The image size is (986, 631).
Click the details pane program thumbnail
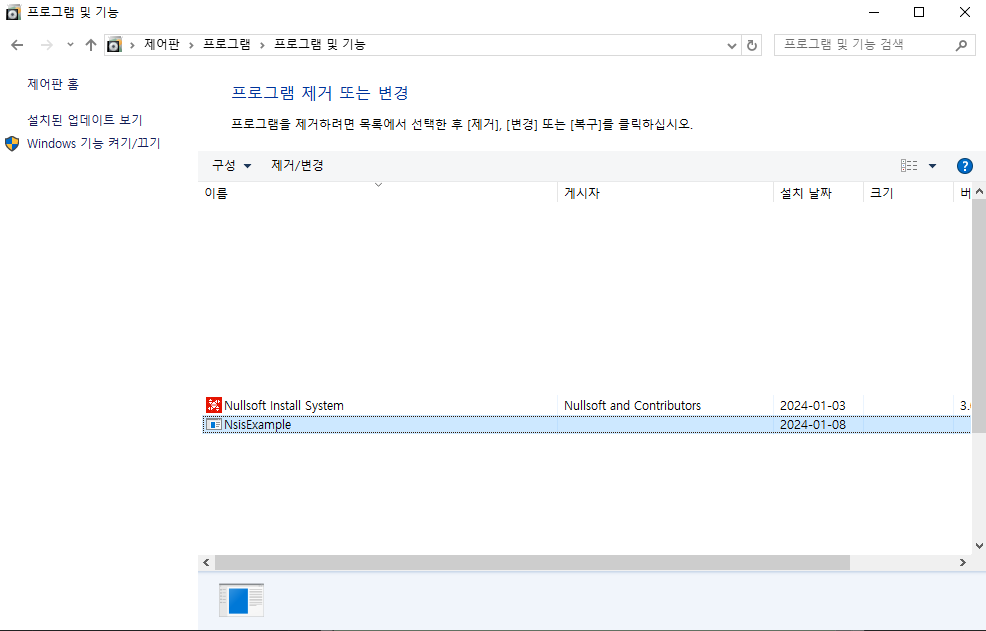click(x=241, y=600)
